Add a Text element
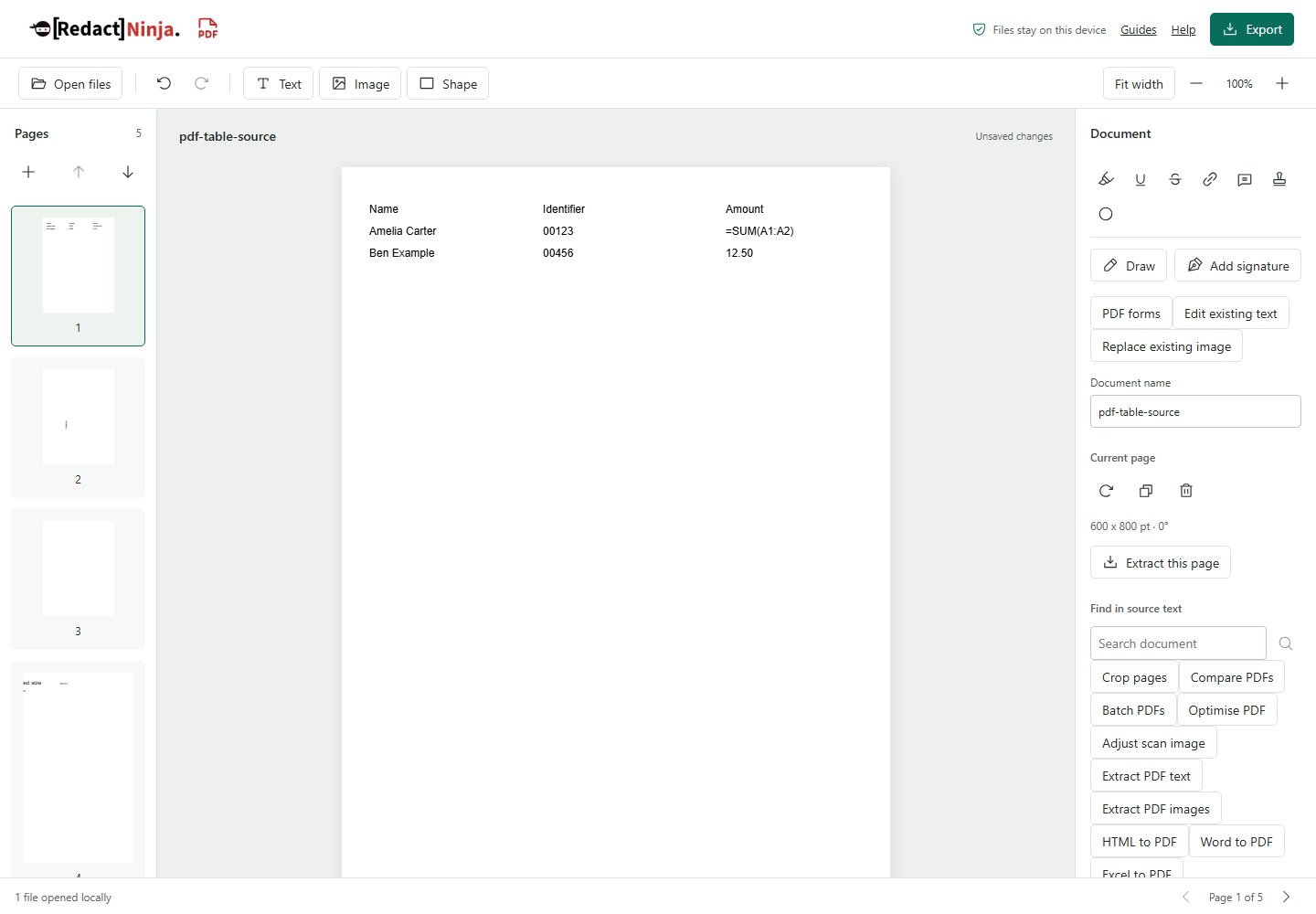Viewport: 1316px width, 914px height. (x=279, y=83)
